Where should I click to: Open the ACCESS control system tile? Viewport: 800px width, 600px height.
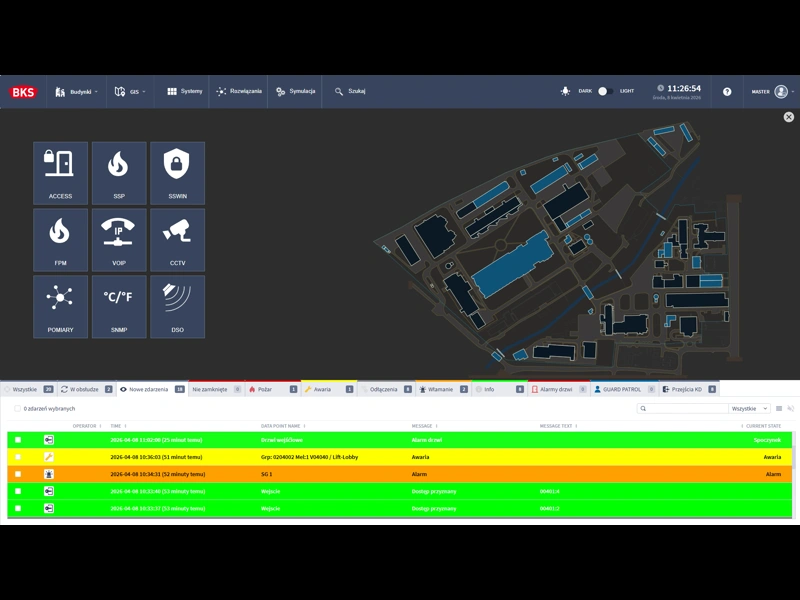click(60, 173)
